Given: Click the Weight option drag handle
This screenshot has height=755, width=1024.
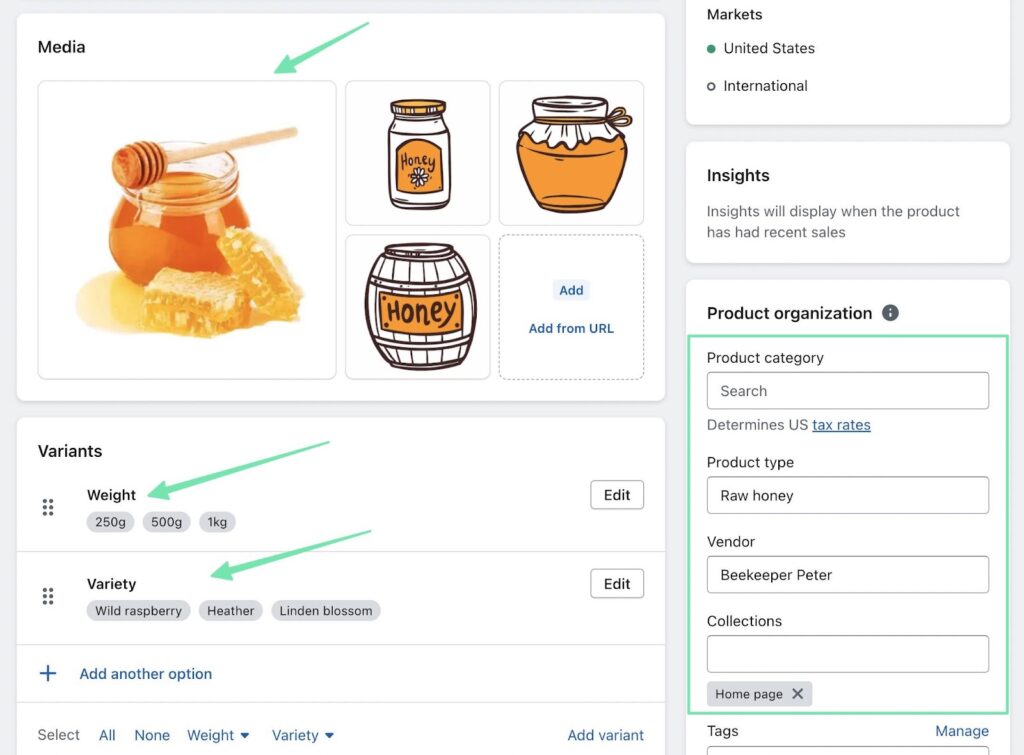Looking at the screenshot, I should (x=47, y=507).
